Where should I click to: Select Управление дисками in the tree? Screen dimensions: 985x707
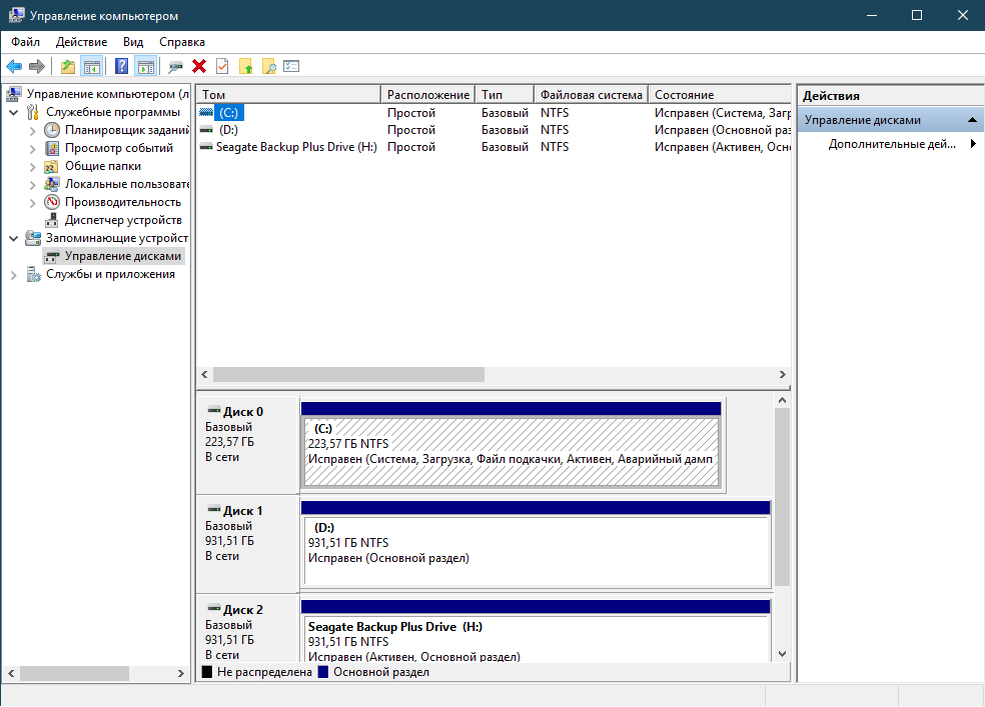(123, 256)
